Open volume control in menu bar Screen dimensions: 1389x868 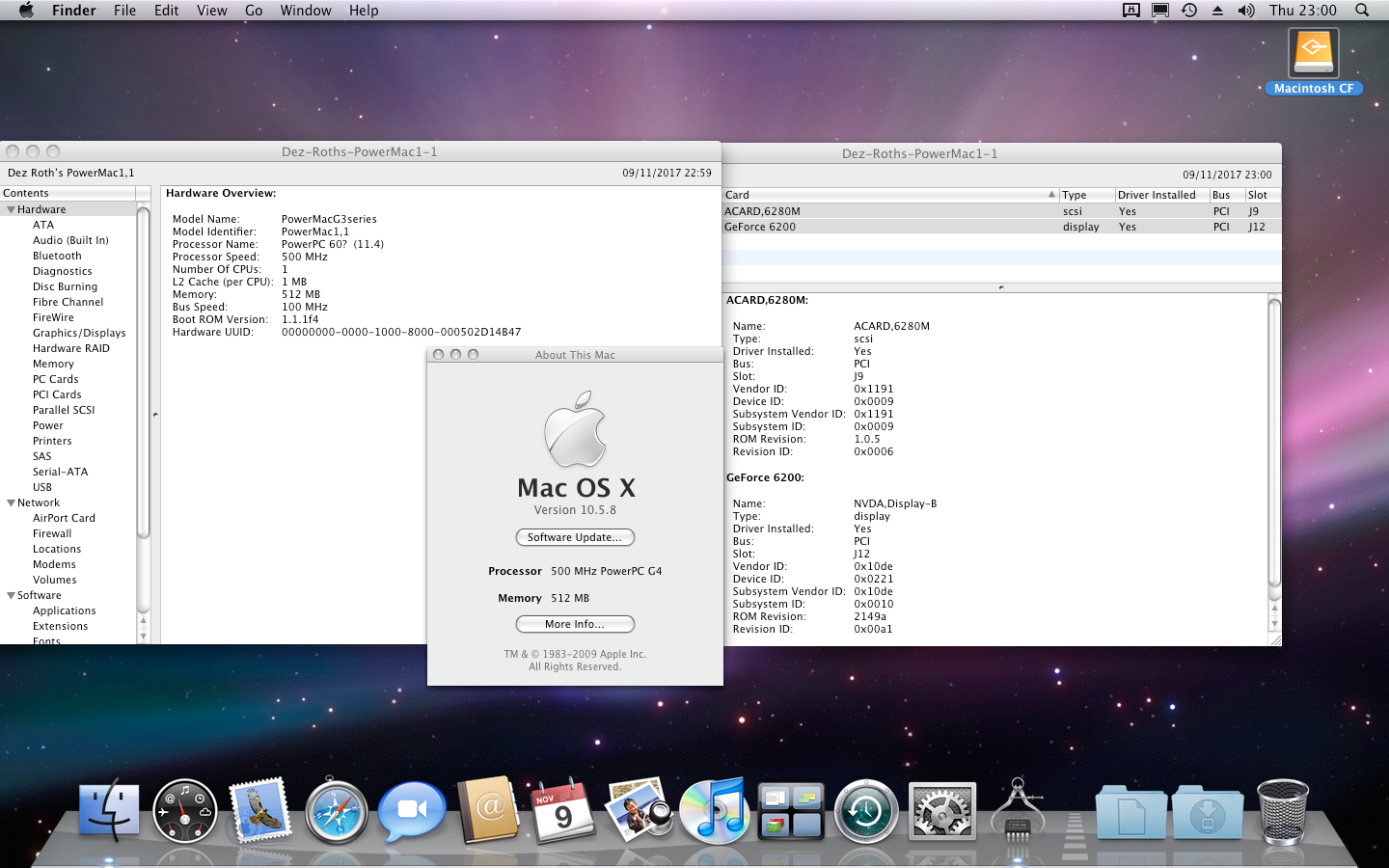coord(1246,11)
